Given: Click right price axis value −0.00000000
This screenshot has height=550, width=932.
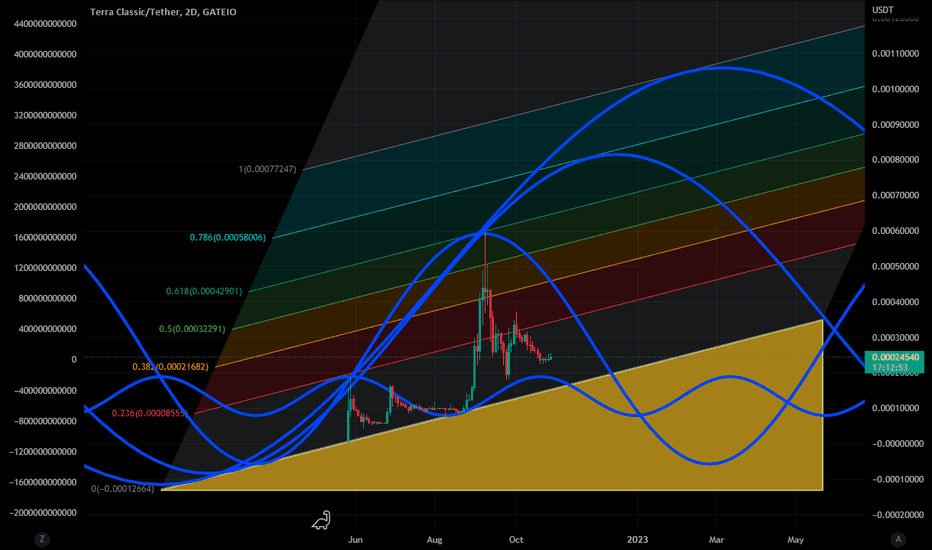Looking at the screenshot, I should pos(898,444).
